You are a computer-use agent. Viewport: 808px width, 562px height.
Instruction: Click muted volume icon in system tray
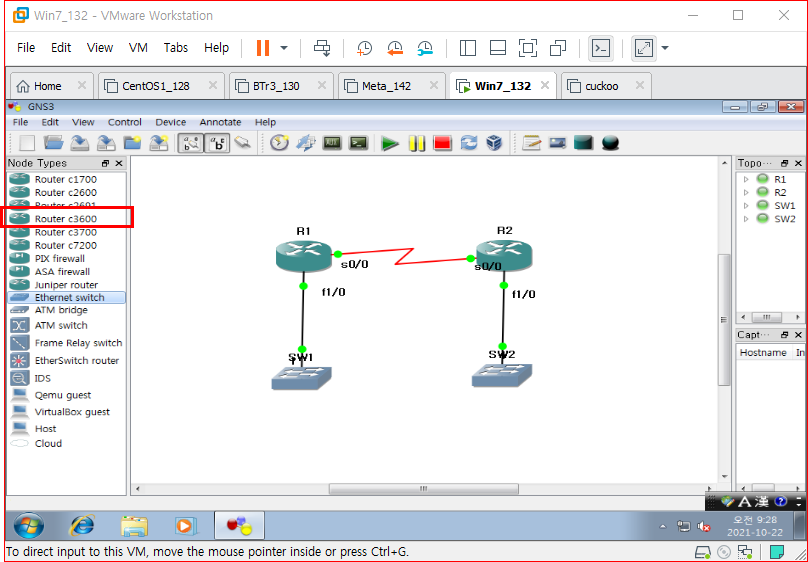[704, 526]
